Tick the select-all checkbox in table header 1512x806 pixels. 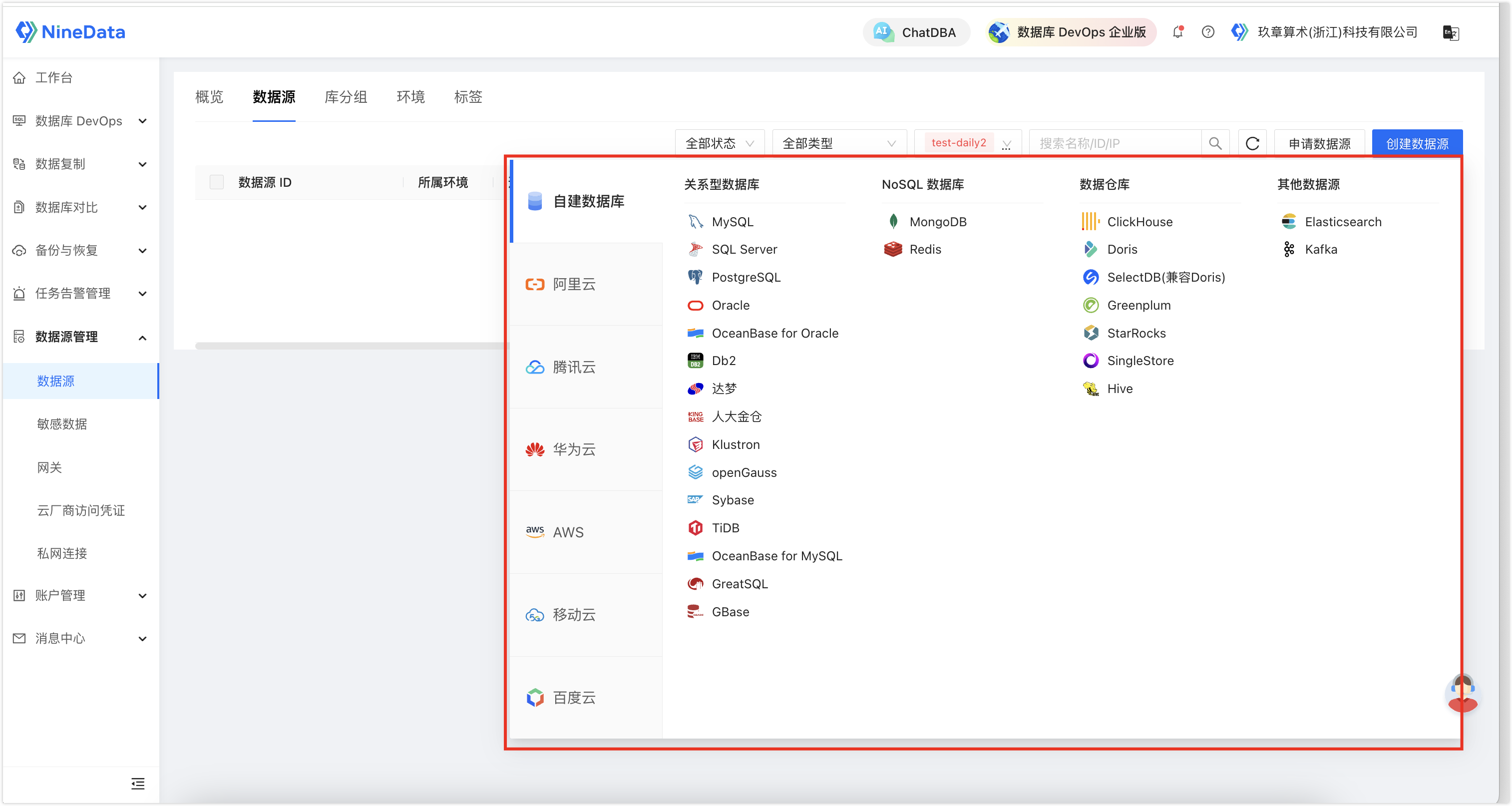tap(217, 182)
